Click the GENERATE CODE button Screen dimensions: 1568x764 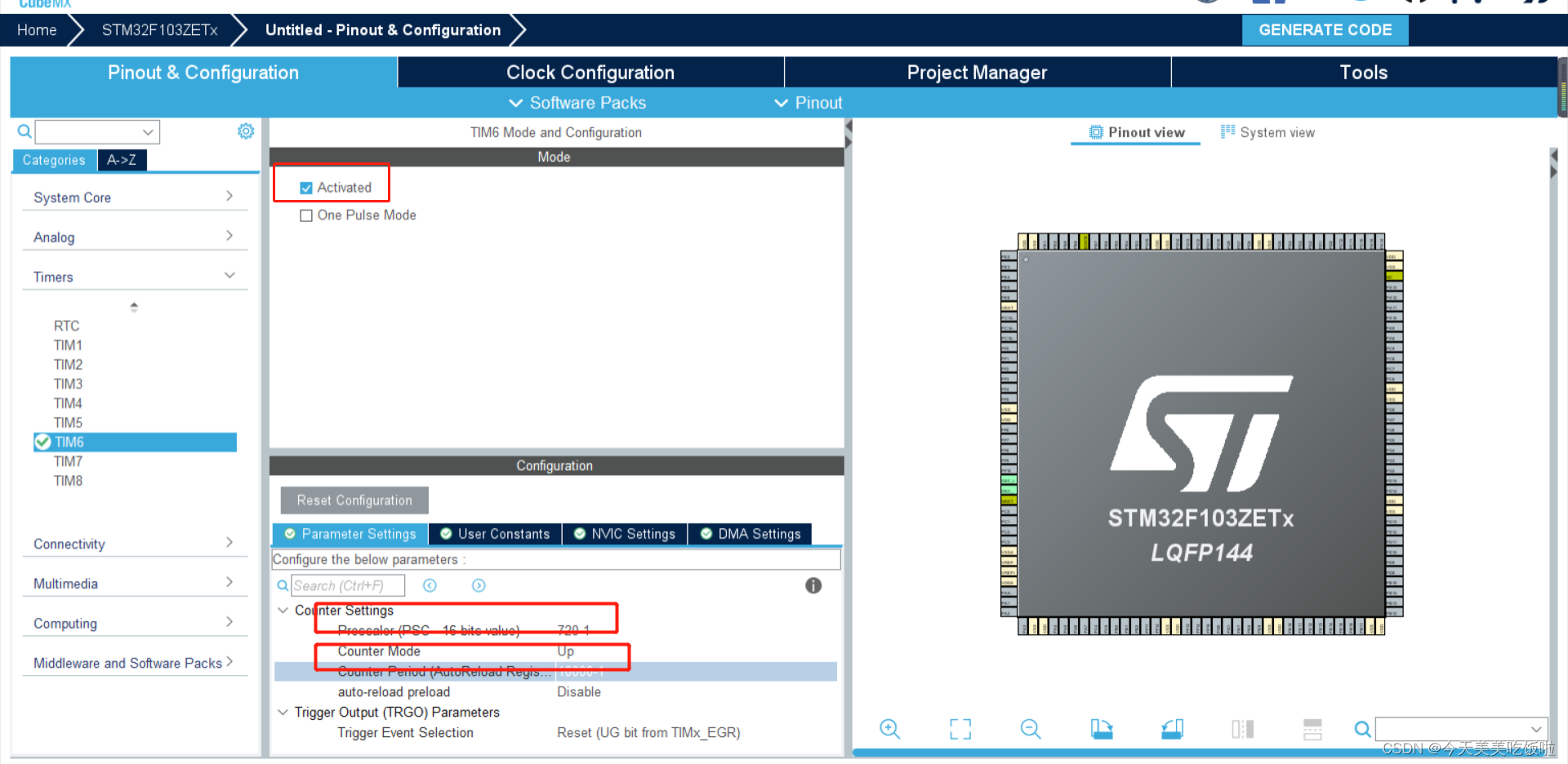click(x=1325, y=29)
